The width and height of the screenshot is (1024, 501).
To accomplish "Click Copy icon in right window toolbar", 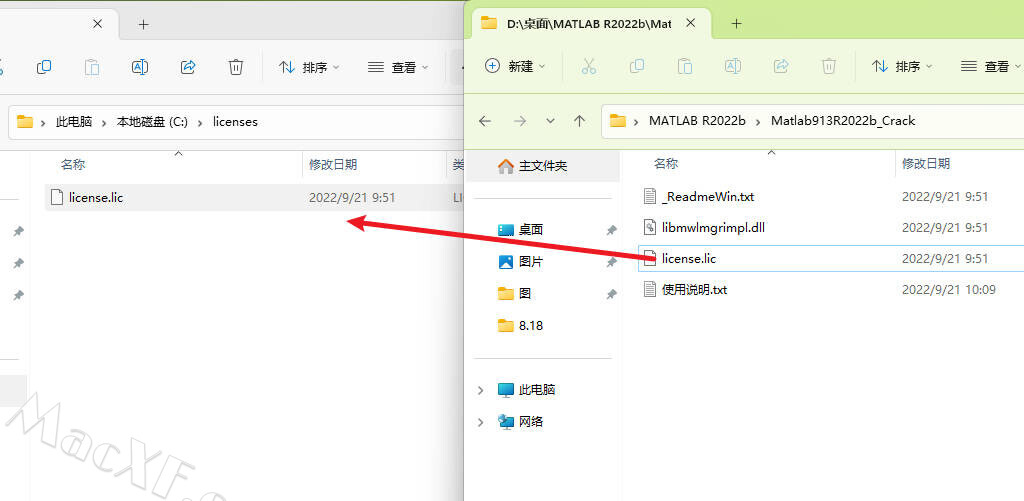I will 637,66.
